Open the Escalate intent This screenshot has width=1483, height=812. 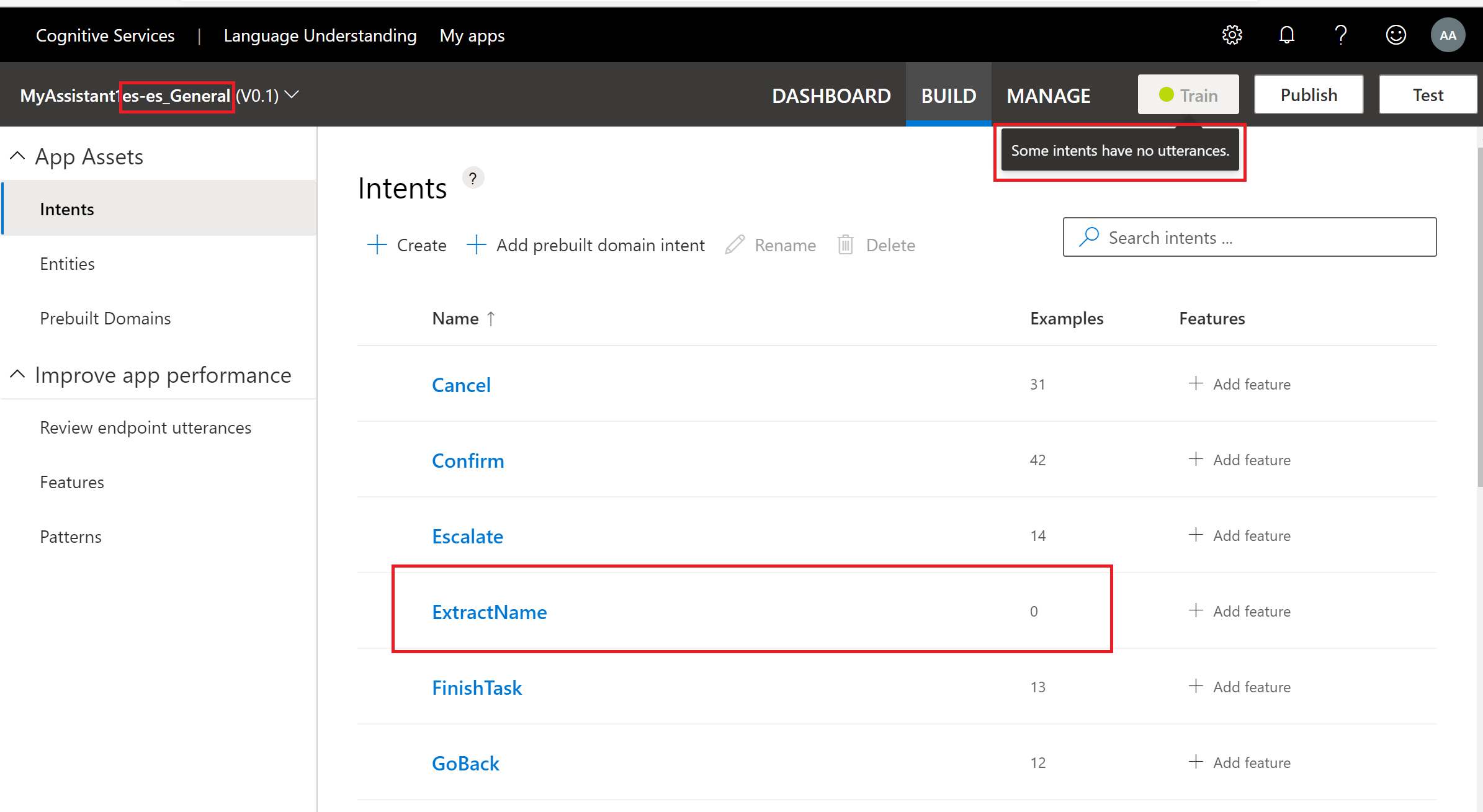[x=467, y=536]
